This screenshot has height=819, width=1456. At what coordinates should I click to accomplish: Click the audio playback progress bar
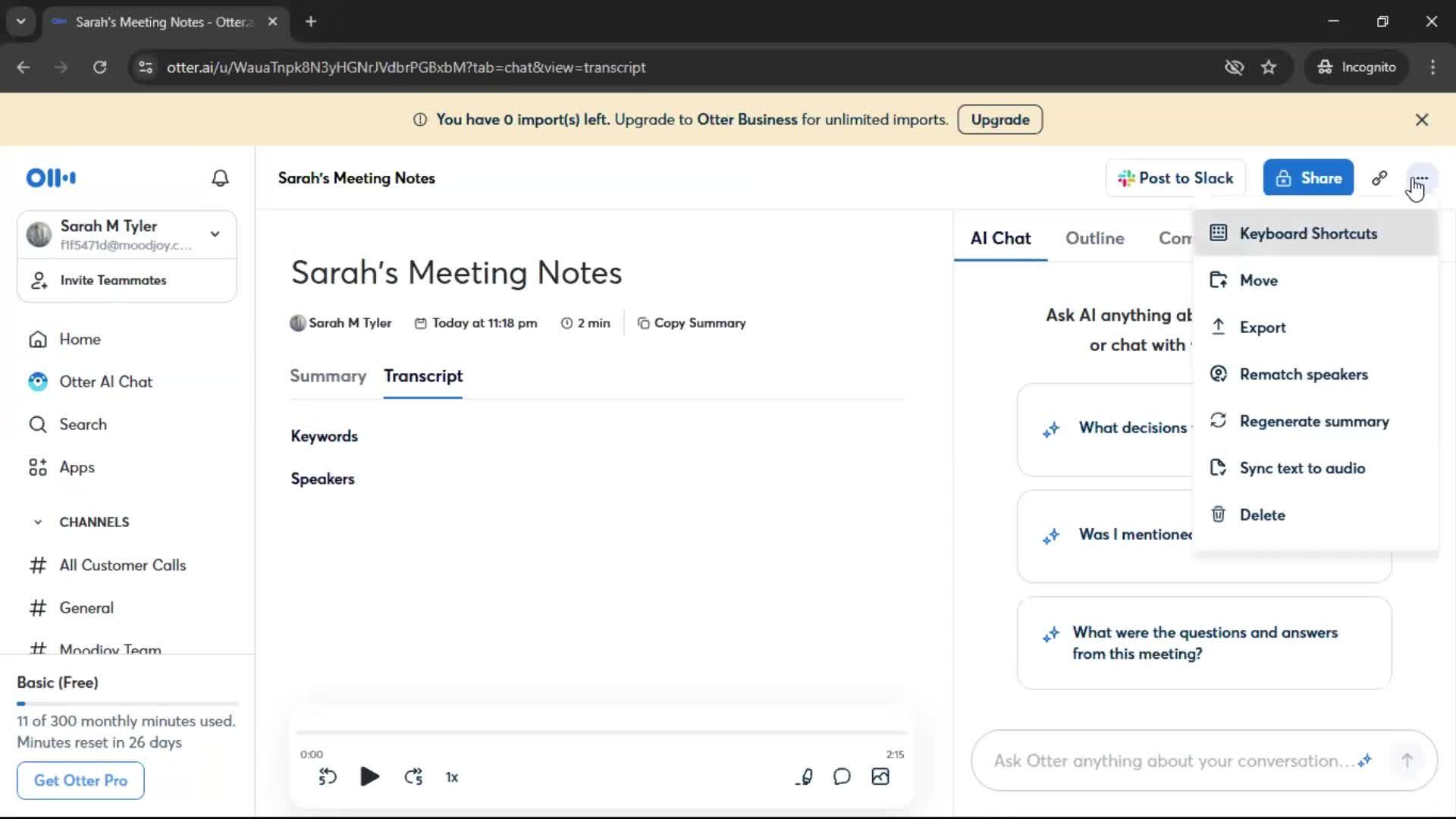coord(601,733)
